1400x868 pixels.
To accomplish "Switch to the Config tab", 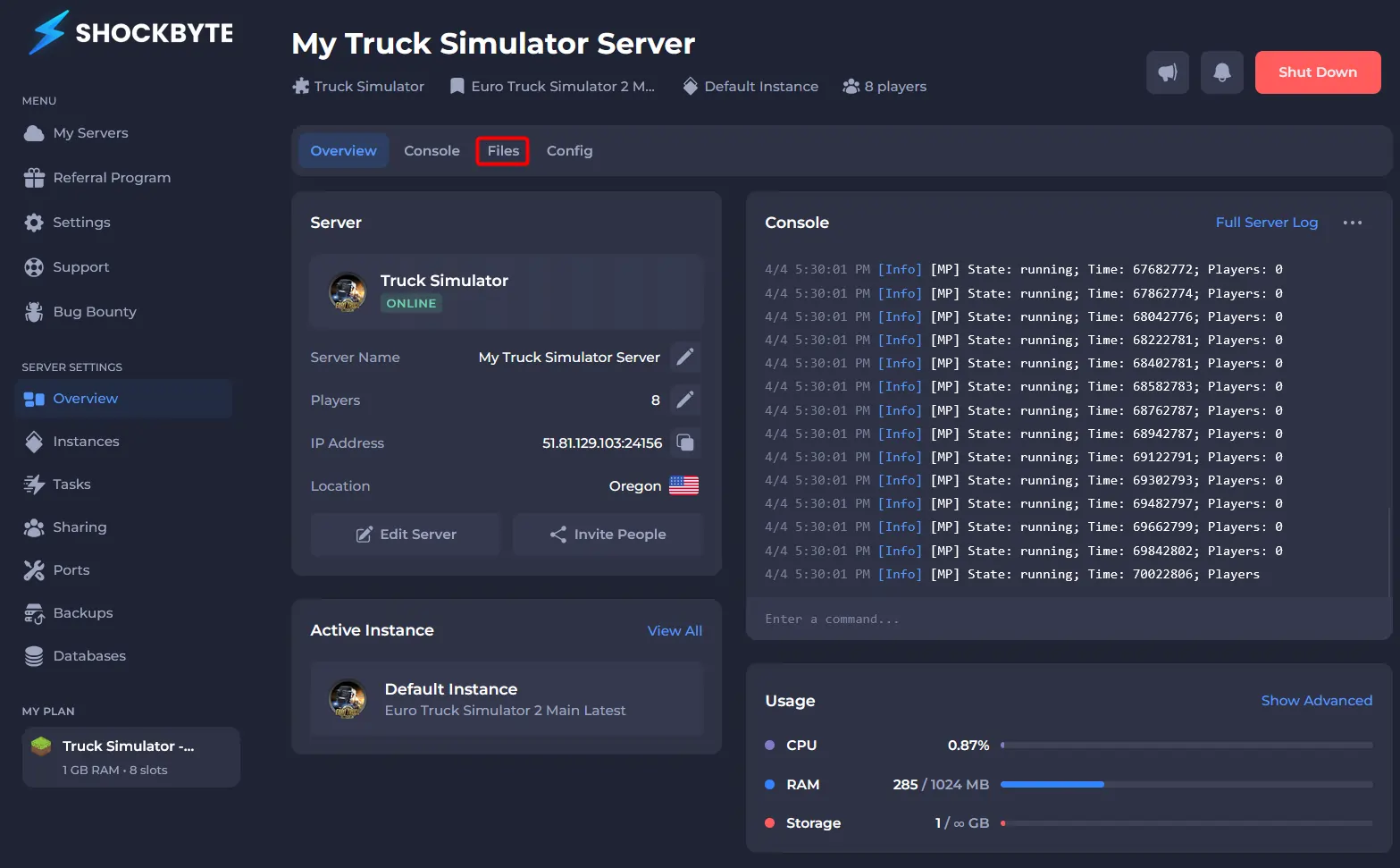I will pyautogui.click(x=569, y=151).
